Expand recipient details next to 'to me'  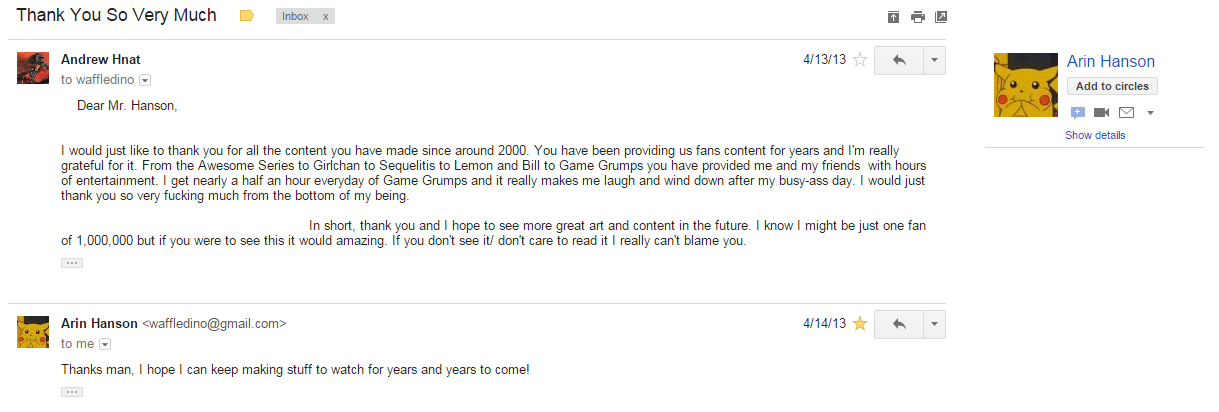[105, 344]
